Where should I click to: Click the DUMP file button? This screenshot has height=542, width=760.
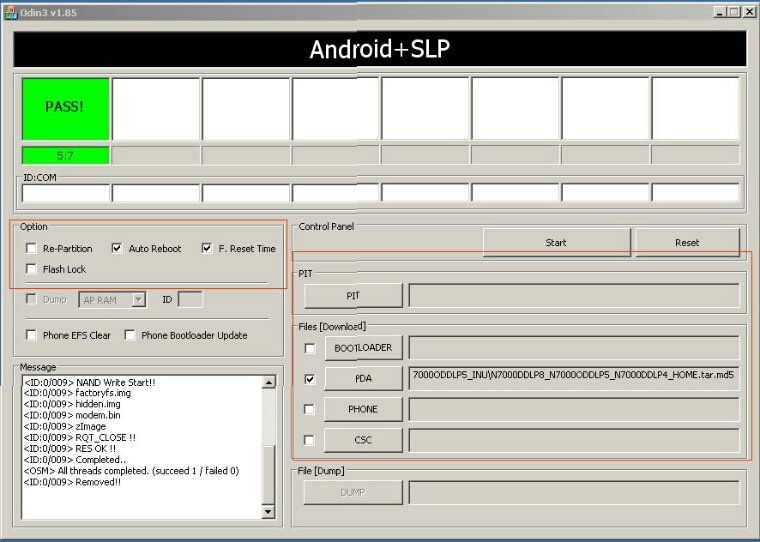353,493
